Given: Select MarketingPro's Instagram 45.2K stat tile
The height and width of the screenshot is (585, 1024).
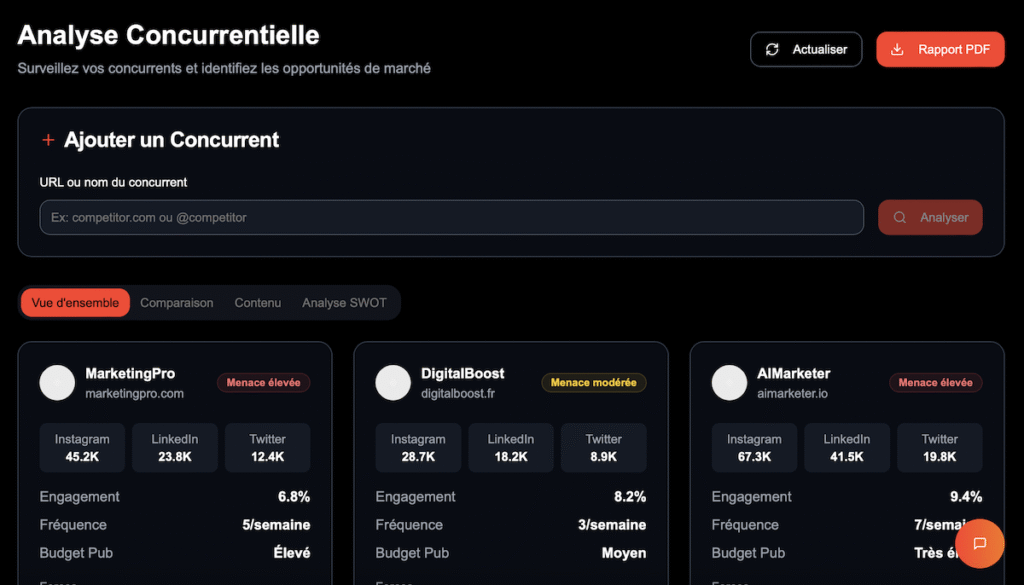Looking at the screenshot, I should (83, 448).
